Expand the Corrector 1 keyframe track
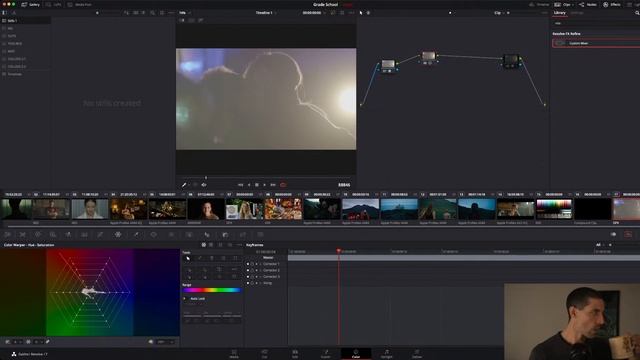Screen dimensions: 640x360 click(x=260, y=264)
